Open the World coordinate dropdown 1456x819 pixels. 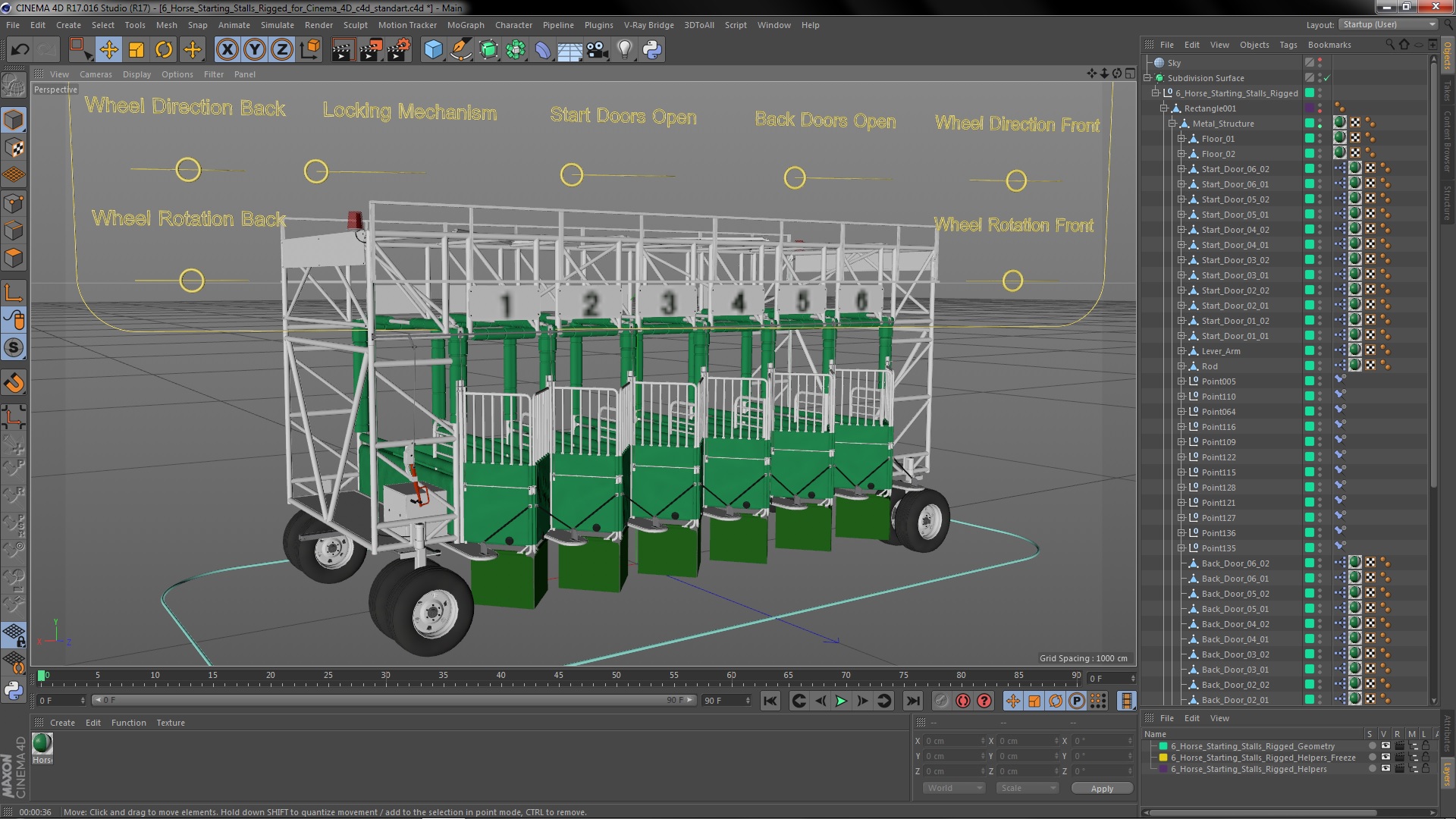coord(952,788)
